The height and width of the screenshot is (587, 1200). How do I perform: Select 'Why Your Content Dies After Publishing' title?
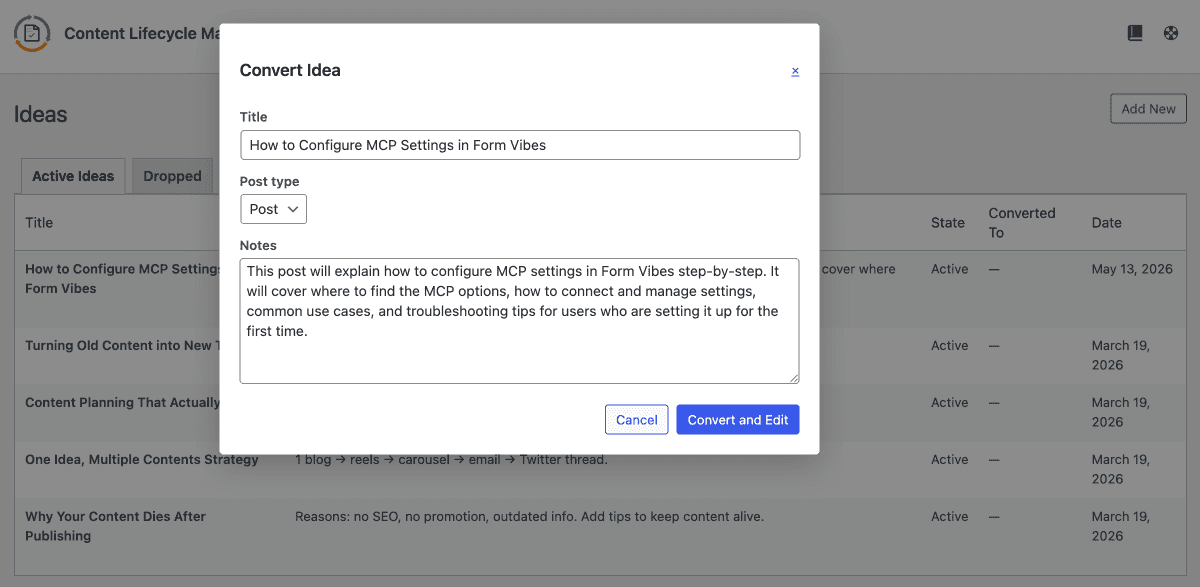pos(115,526)
